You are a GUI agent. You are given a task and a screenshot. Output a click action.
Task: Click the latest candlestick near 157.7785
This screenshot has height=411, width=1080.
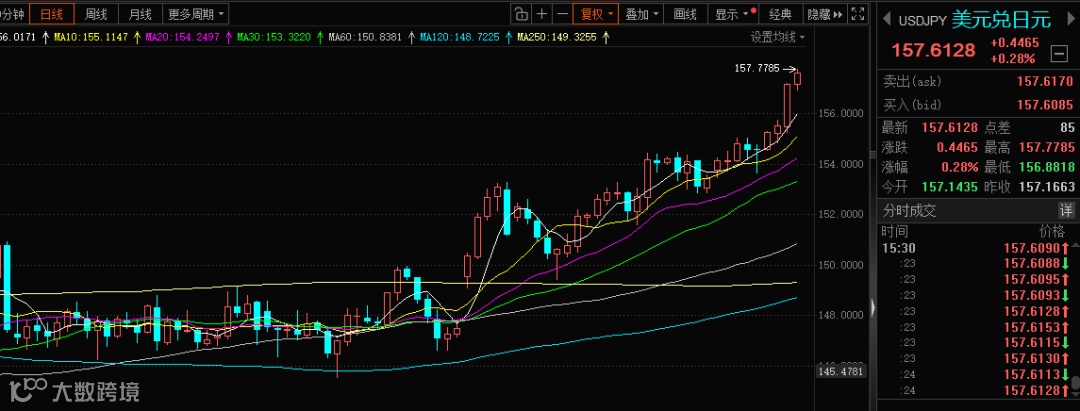pyautogui.click(x=798, y=78)
